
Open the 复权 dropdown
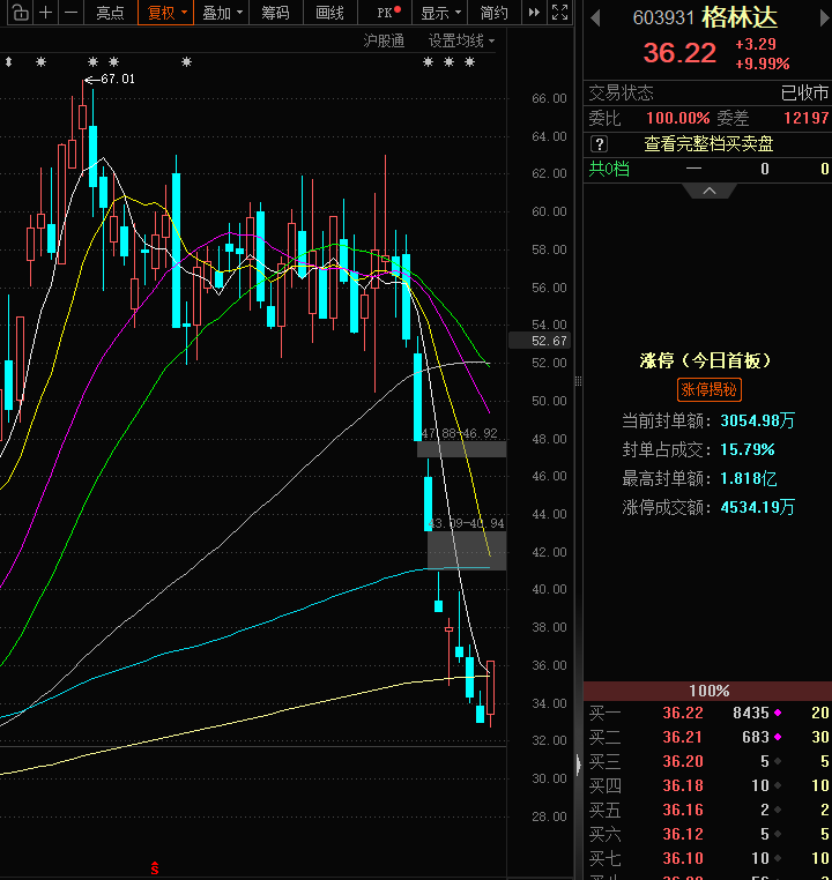[166, 12]
